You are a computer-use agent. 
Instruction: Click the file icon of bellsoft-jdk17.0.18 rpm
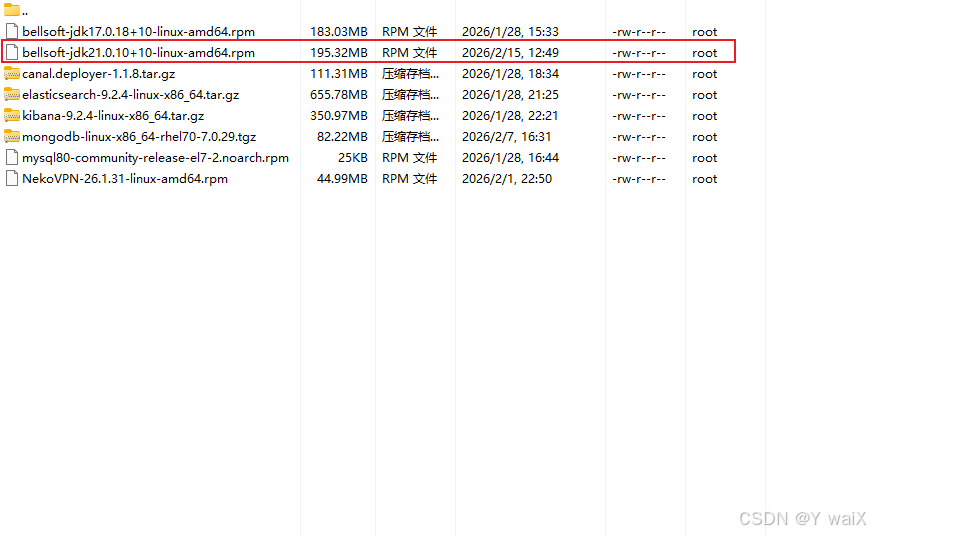point(12,31)
